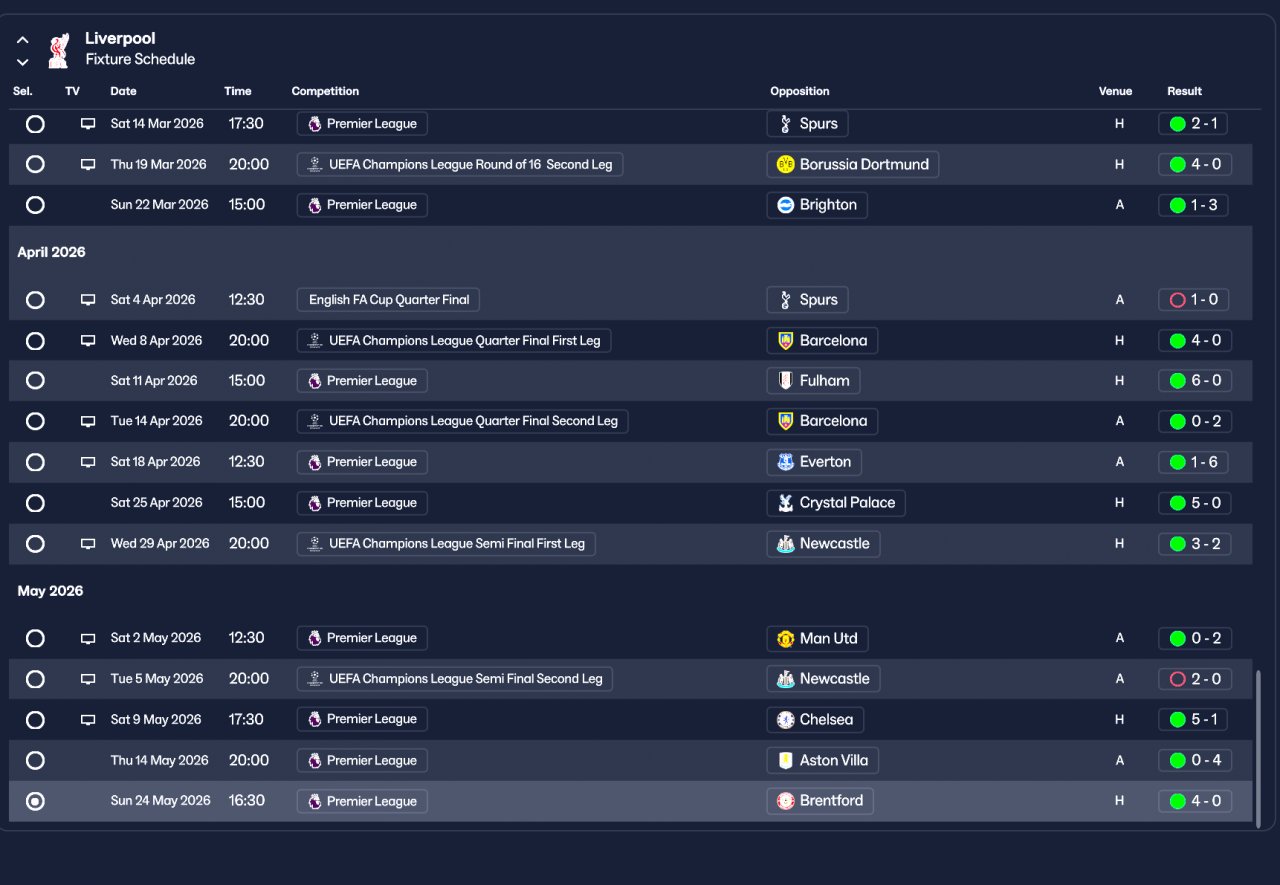Select the radio button on the Fulham row
Viewport: 1280px width, 885px height.
35,381
